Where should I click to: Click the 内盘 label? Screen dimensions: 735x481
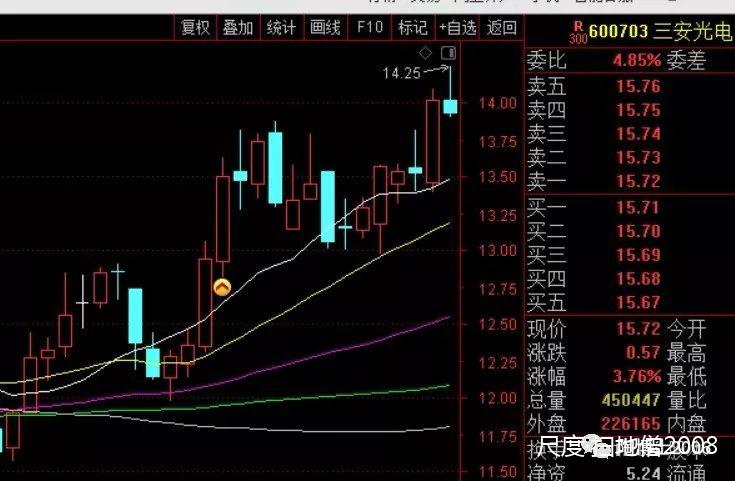[x=686, y=424]
